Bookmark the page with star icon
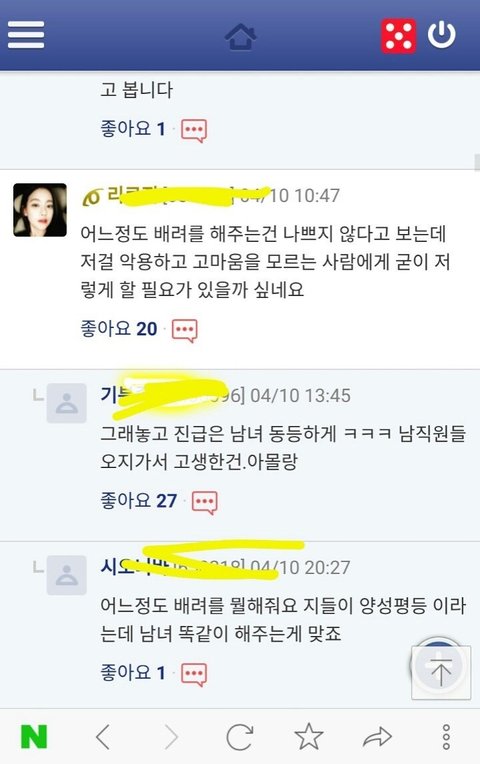 point(308,736)
